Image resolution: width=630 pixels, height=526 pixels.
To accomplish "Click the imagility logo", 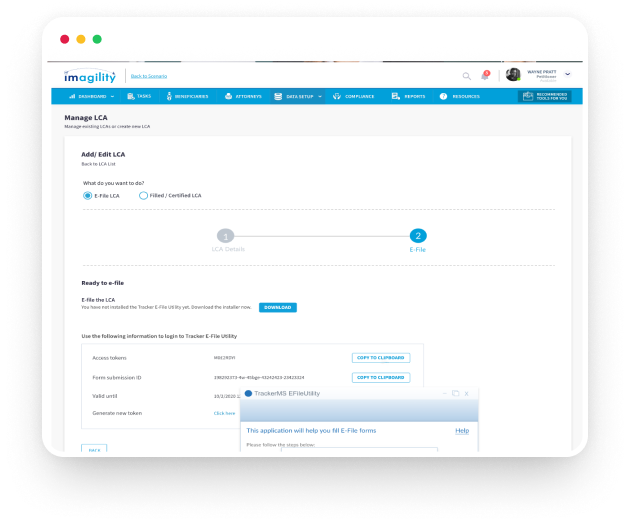I will (x=90, y=76).
